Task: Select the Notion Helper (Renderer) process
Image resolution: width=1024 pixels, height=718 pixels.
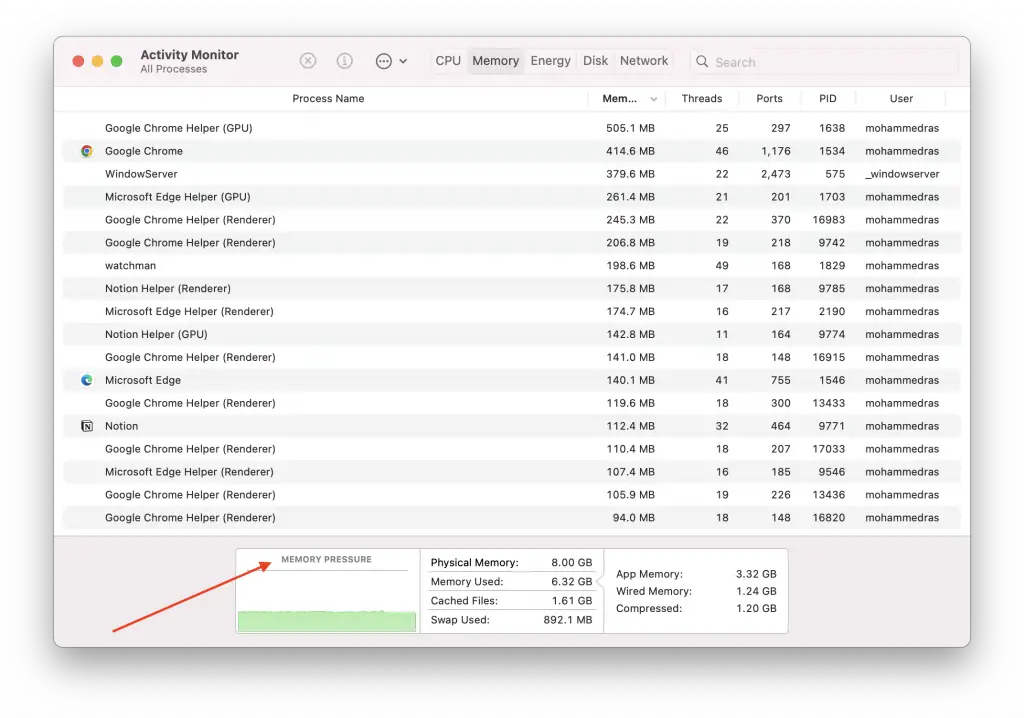Action: click(x=511, y=288)
